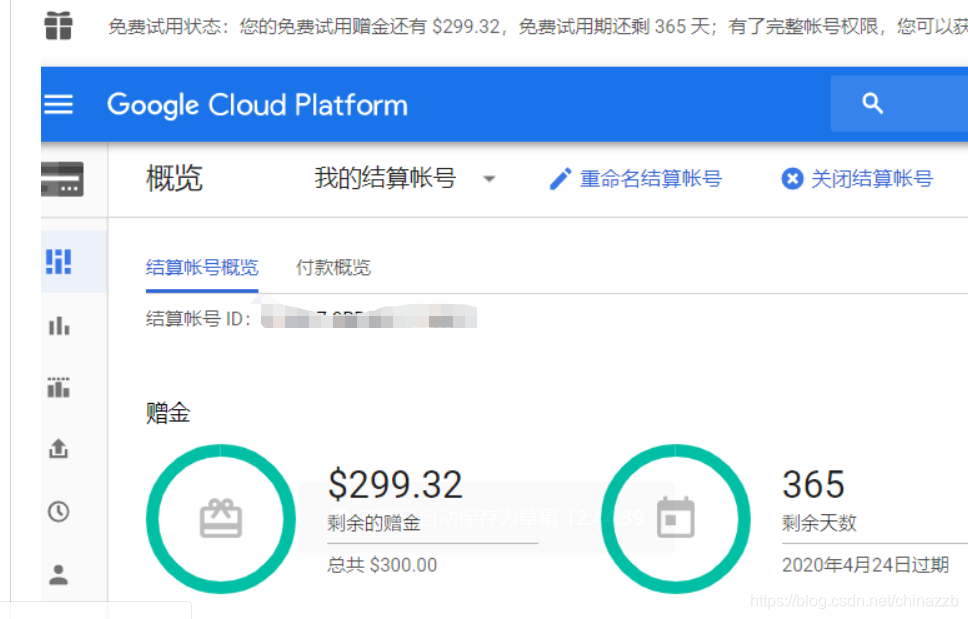
Task: Click the 赠金 section heading
Action: pyautogui.click(x=168, y=413)
